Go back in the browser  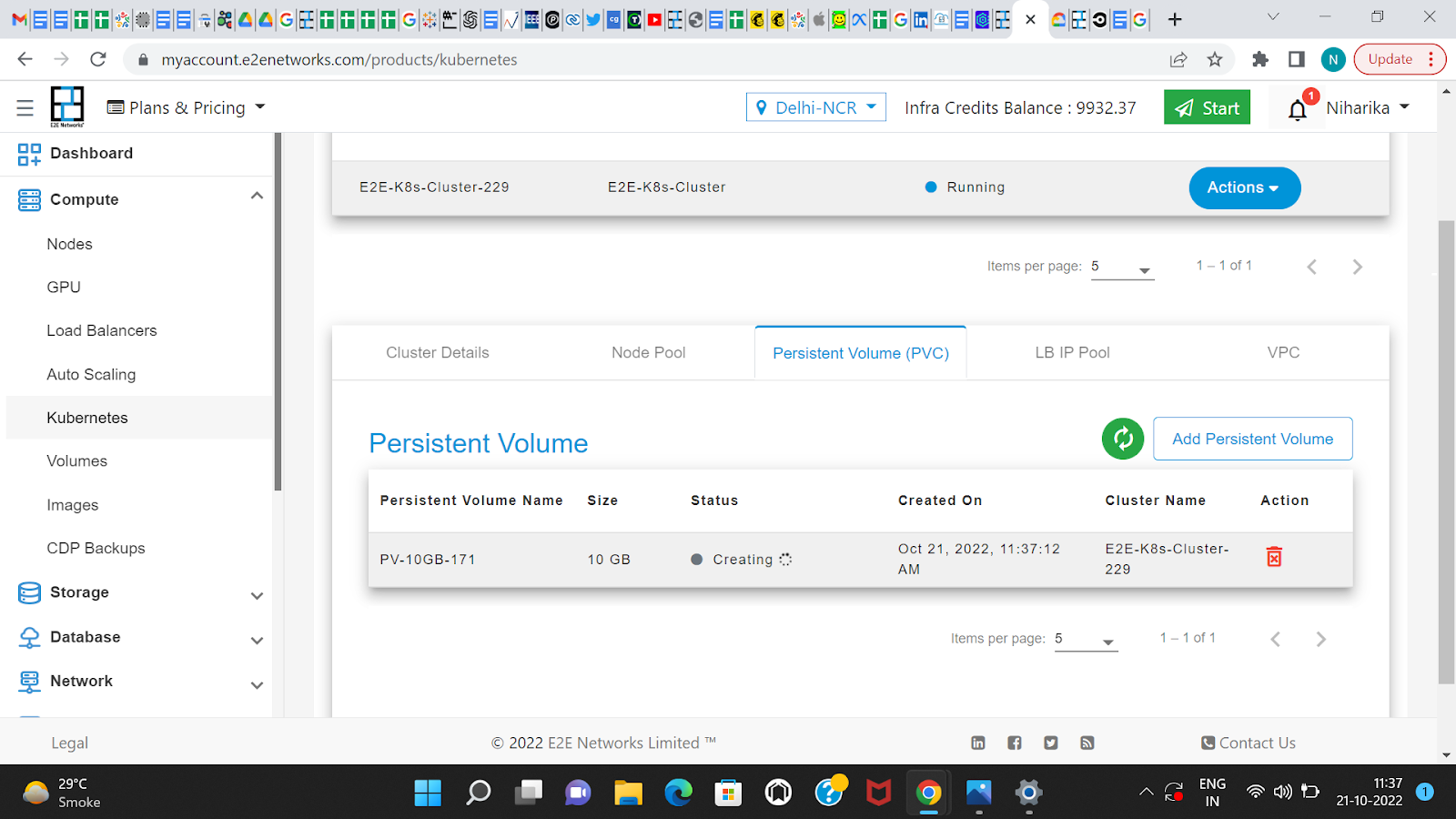(x=25, y=59)
